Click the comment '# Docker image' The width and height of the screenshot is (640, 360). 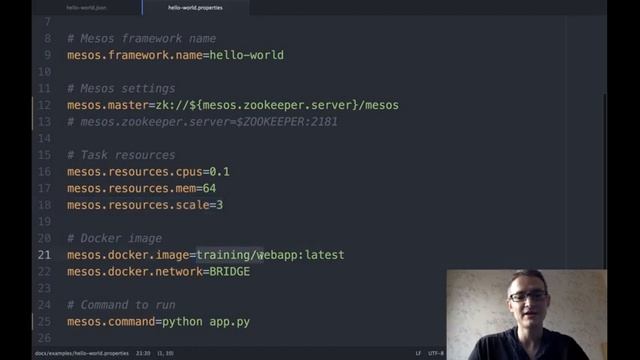point(114,238)
